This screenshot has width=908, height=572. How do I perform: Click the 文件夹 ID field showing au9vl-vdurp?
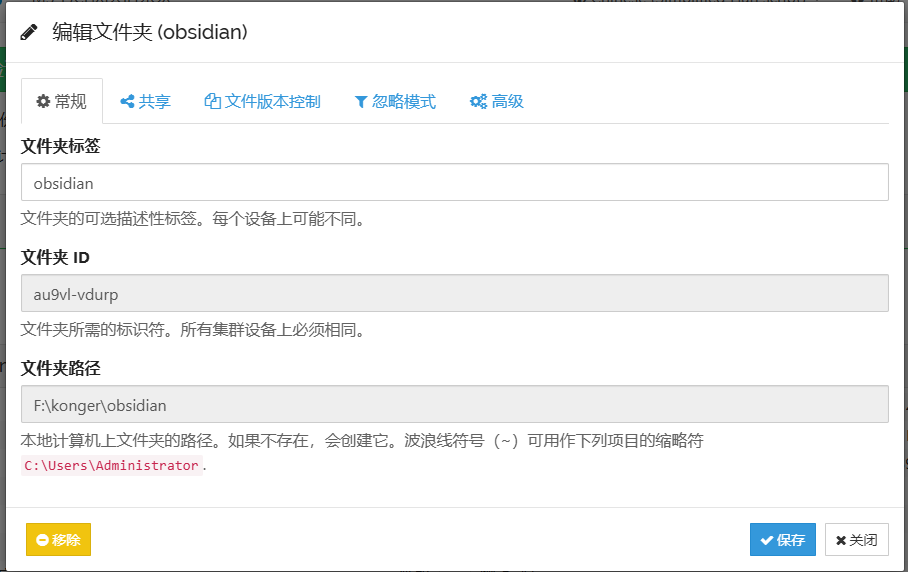(454, 294)
